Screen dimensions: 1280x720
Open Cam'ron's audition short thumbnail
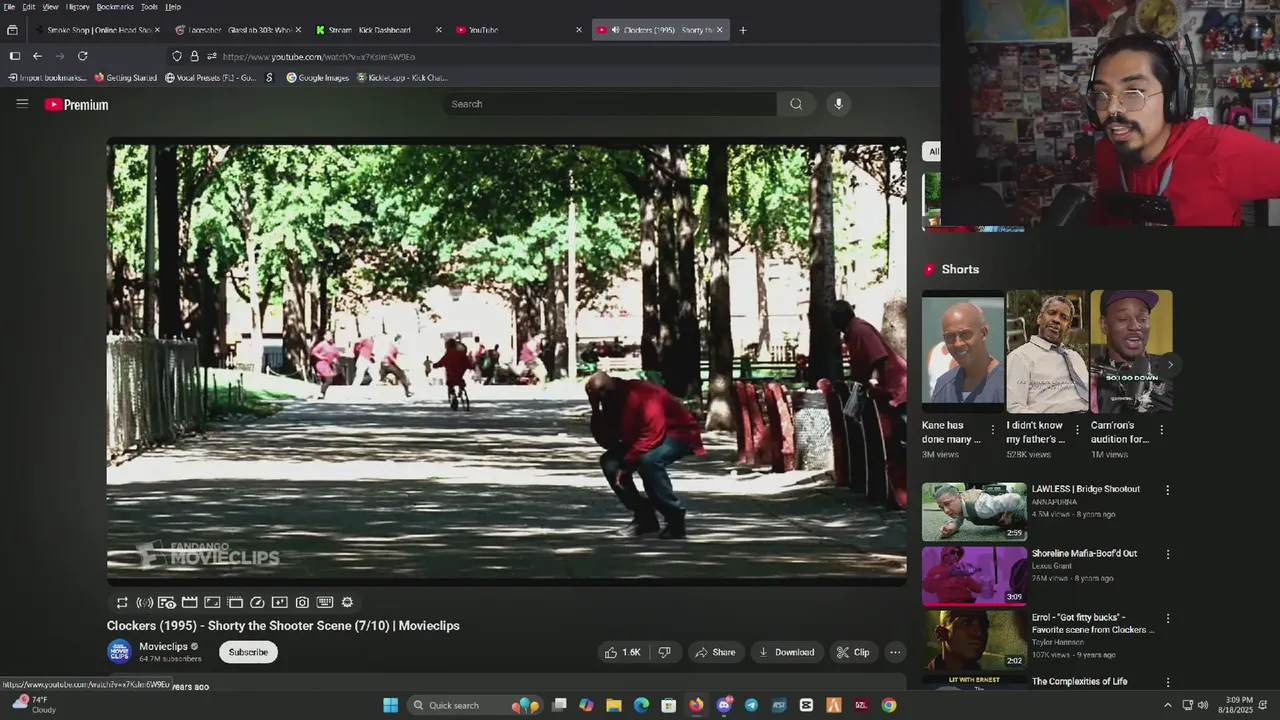click(x=1131, y=351)
